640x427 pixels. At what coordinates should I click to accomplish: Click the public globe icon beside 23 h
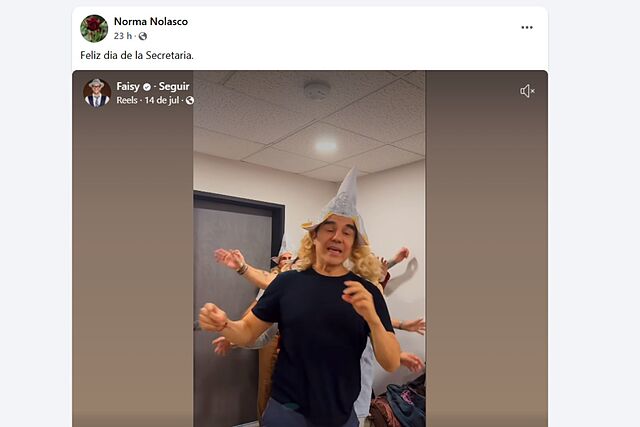142,36
